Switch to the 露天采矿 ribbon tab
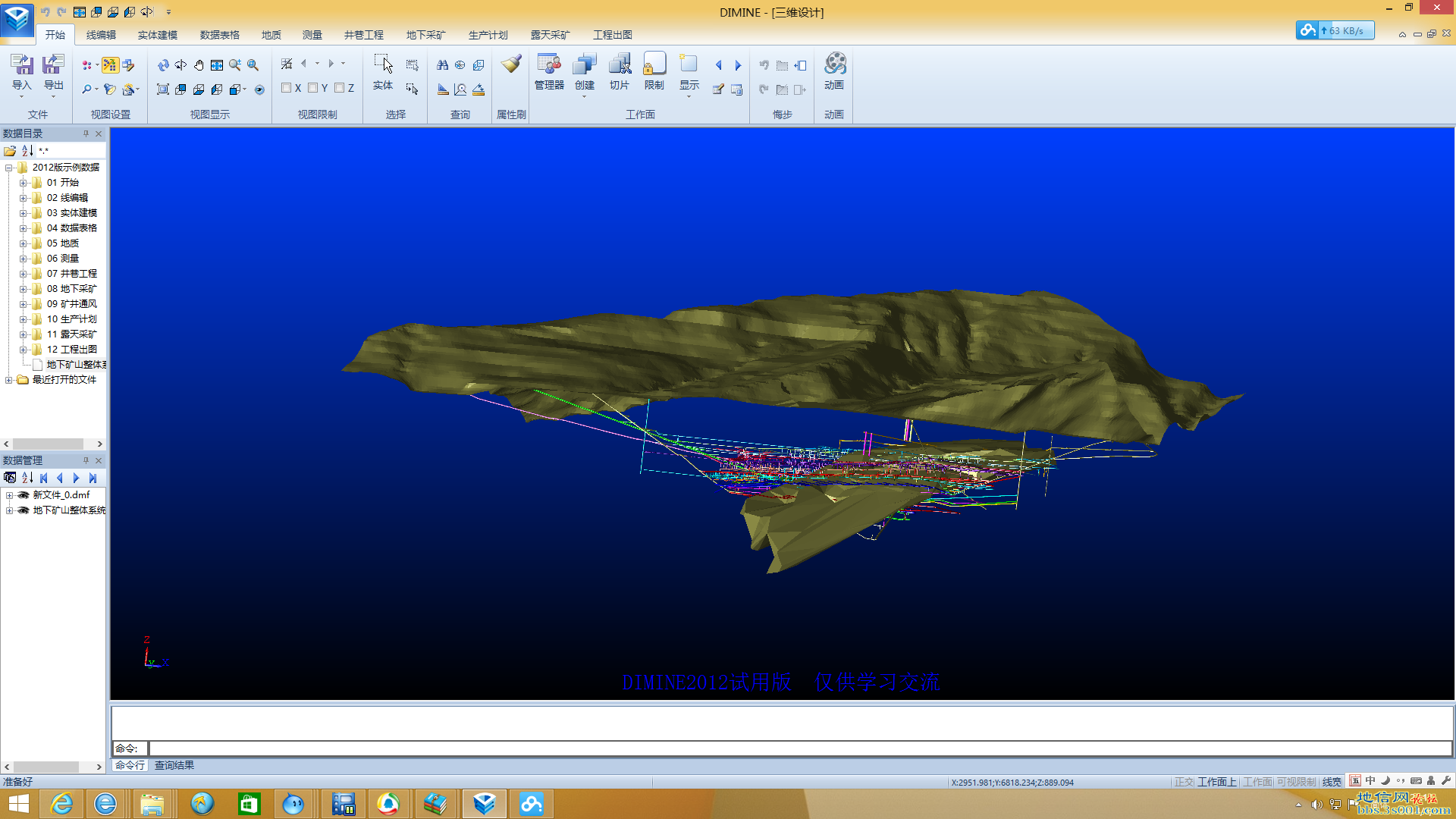Image resolution: width=1456 pixels, height=819 pixels. (x=551, y=35)
